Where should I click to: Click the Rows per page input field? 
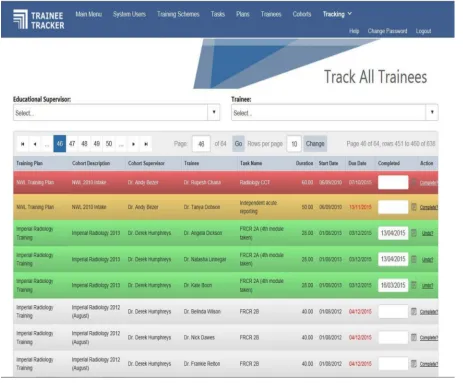pyautogui.click(x=294, y=144)
